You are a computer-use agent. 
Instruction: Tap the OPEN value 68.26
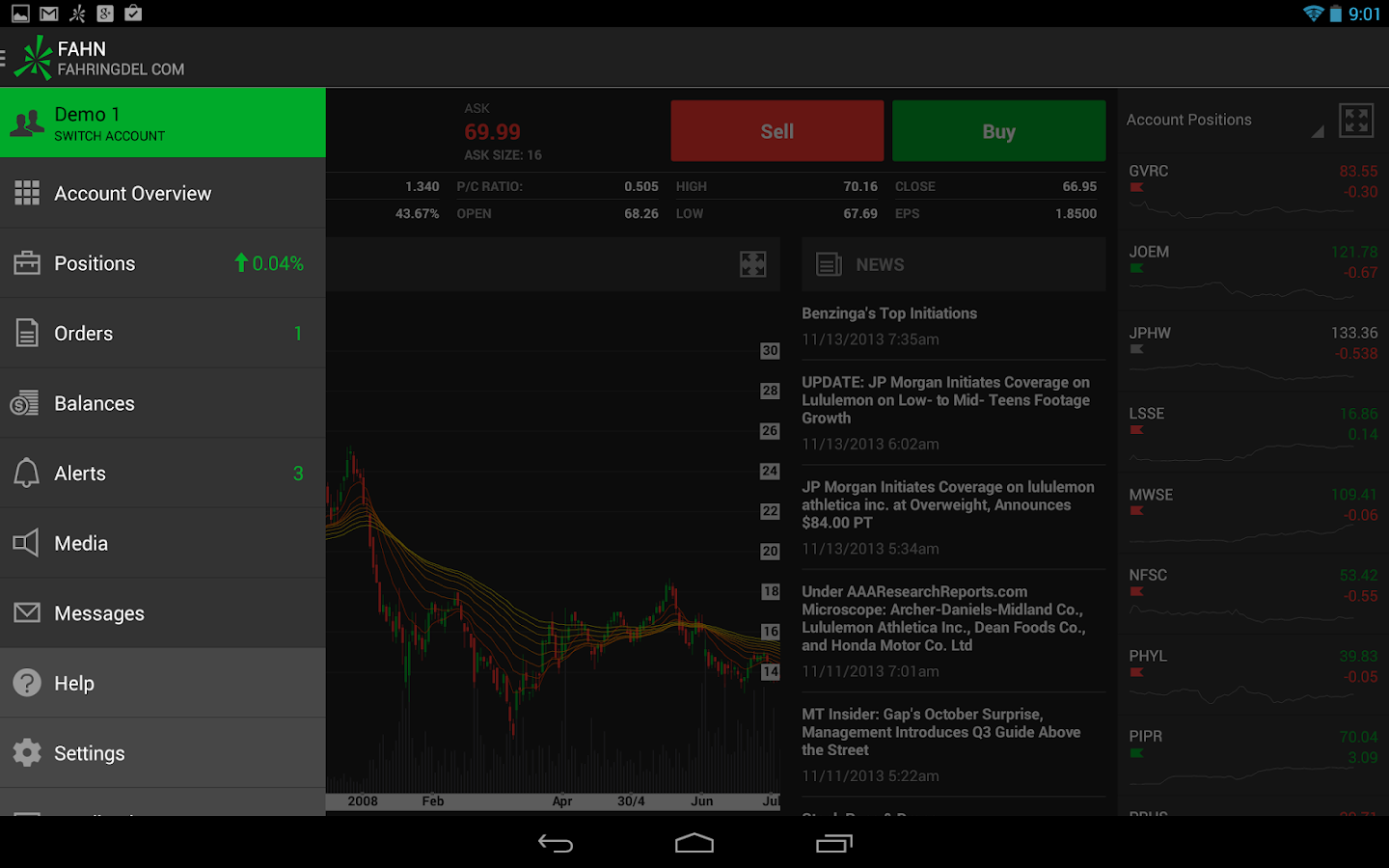point(641,213)
